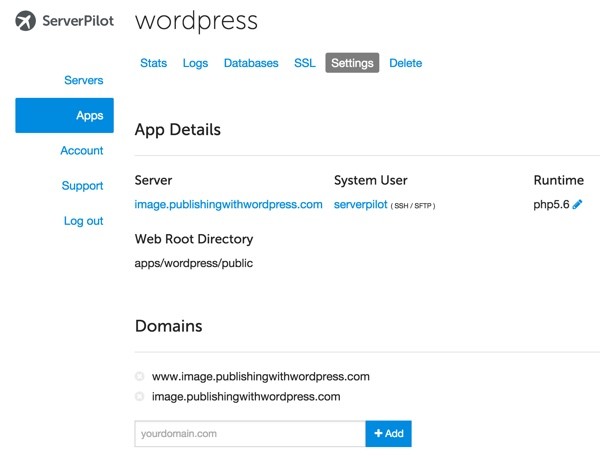
Task: Select the apps/wordpress/public path text
Action: (x=194, y=263)
